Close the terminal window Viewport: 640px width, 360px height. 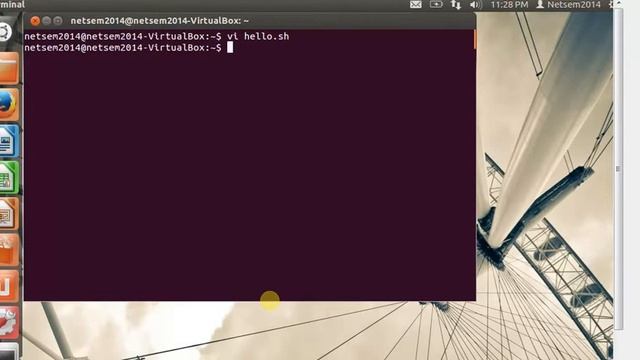pos(35,21)
